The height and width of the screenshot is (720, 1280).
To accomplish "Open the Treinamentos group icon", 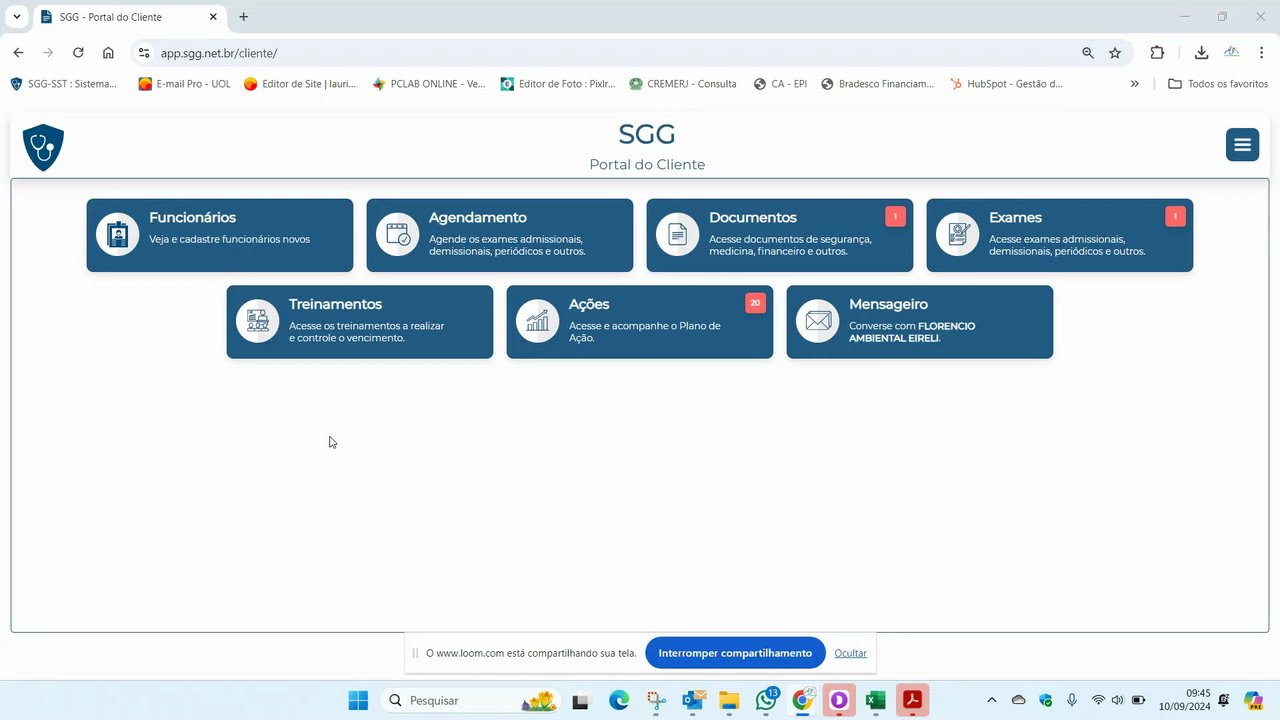I will pos(258,321).
